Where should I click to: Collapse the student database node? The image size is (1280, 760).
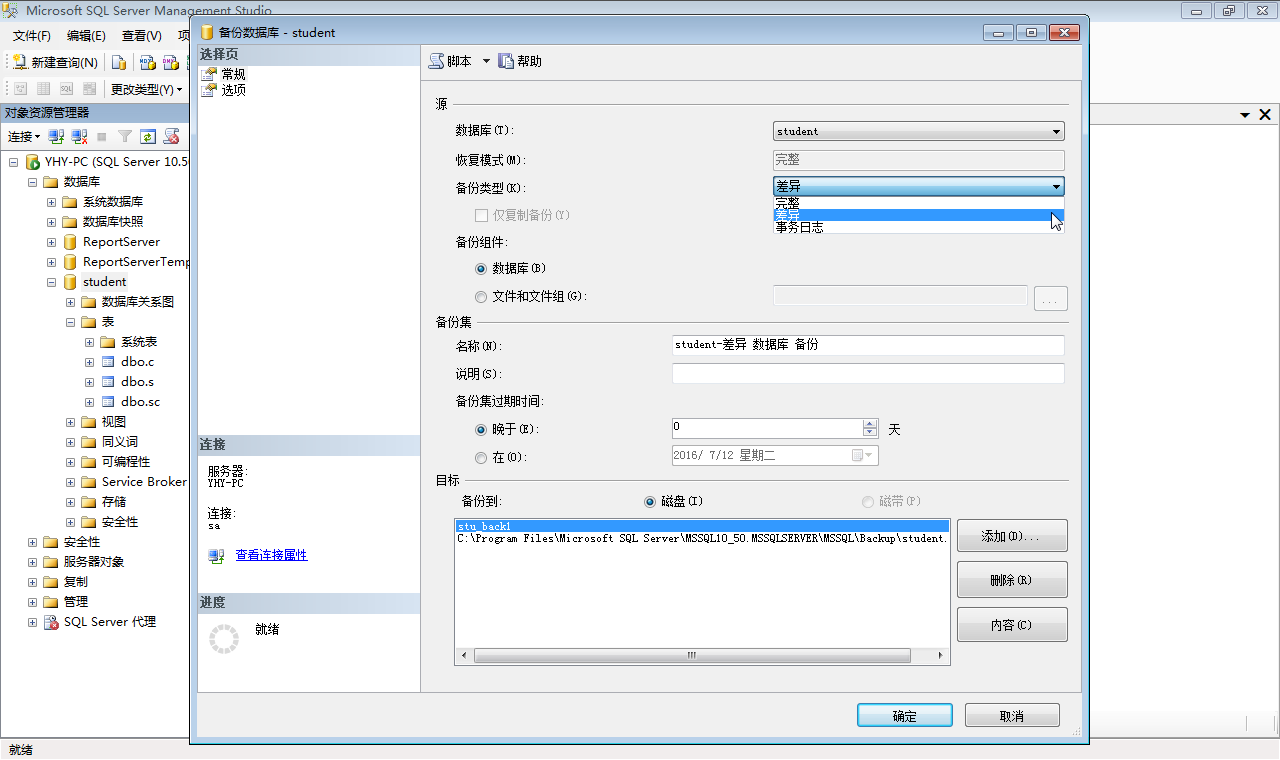pyautogui.click(x=52, y=282)
